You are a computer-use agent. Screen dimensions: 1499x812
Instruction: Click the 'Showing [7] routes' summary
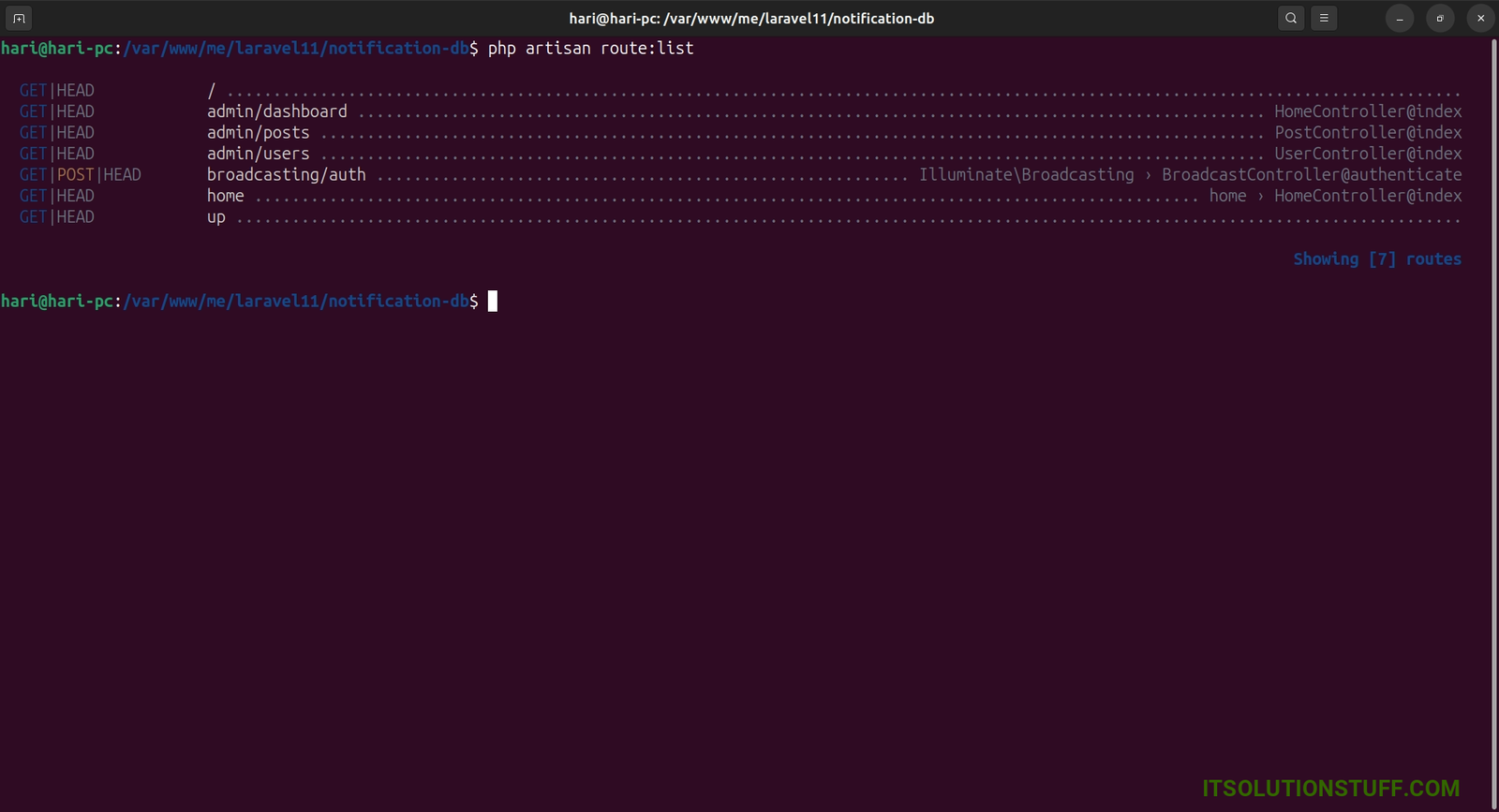pyautogui.click(x=1376, y=259)
